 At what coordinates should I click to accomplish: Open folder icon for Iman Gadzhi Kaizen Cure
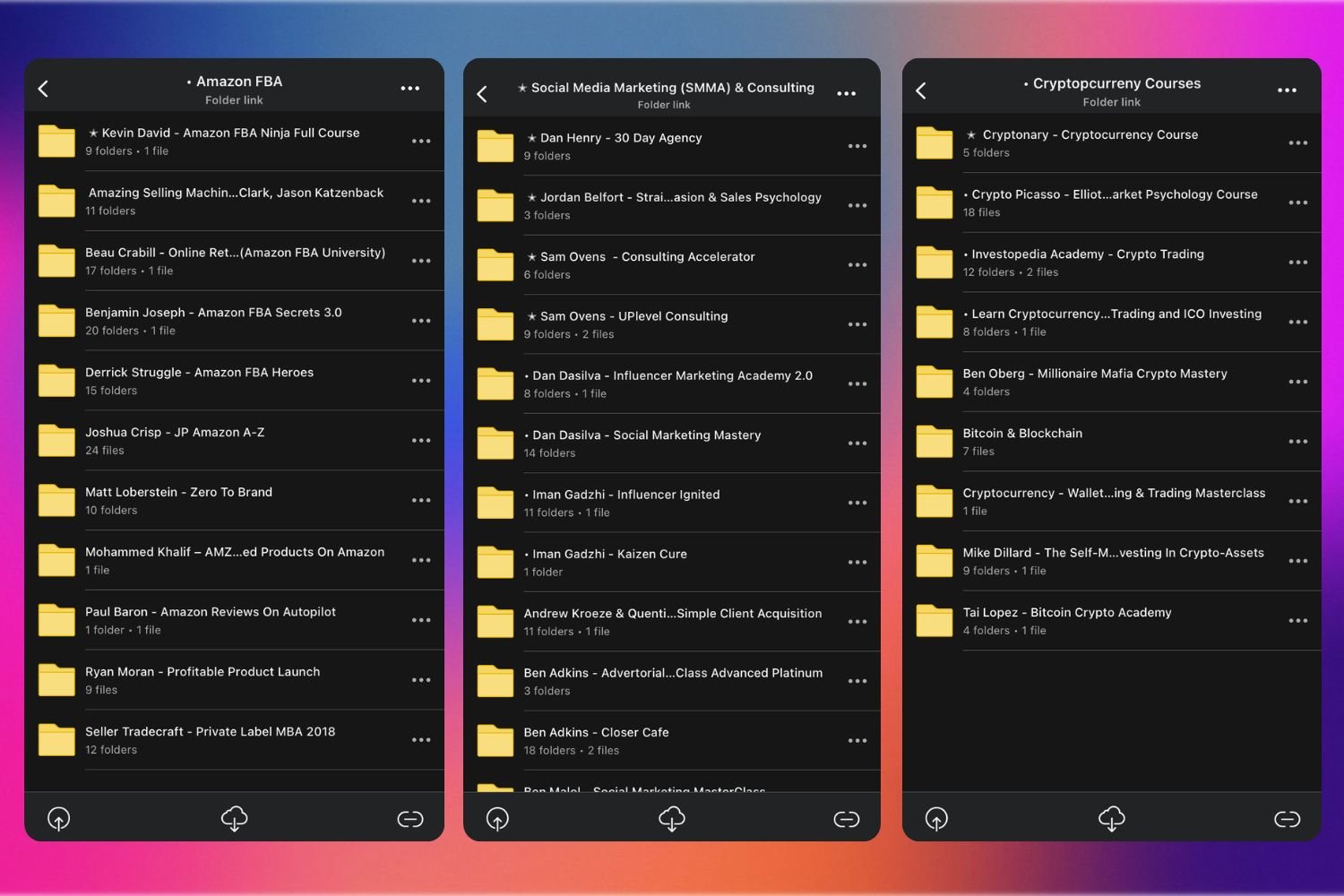pyautogui.click(x=495, y=562)
